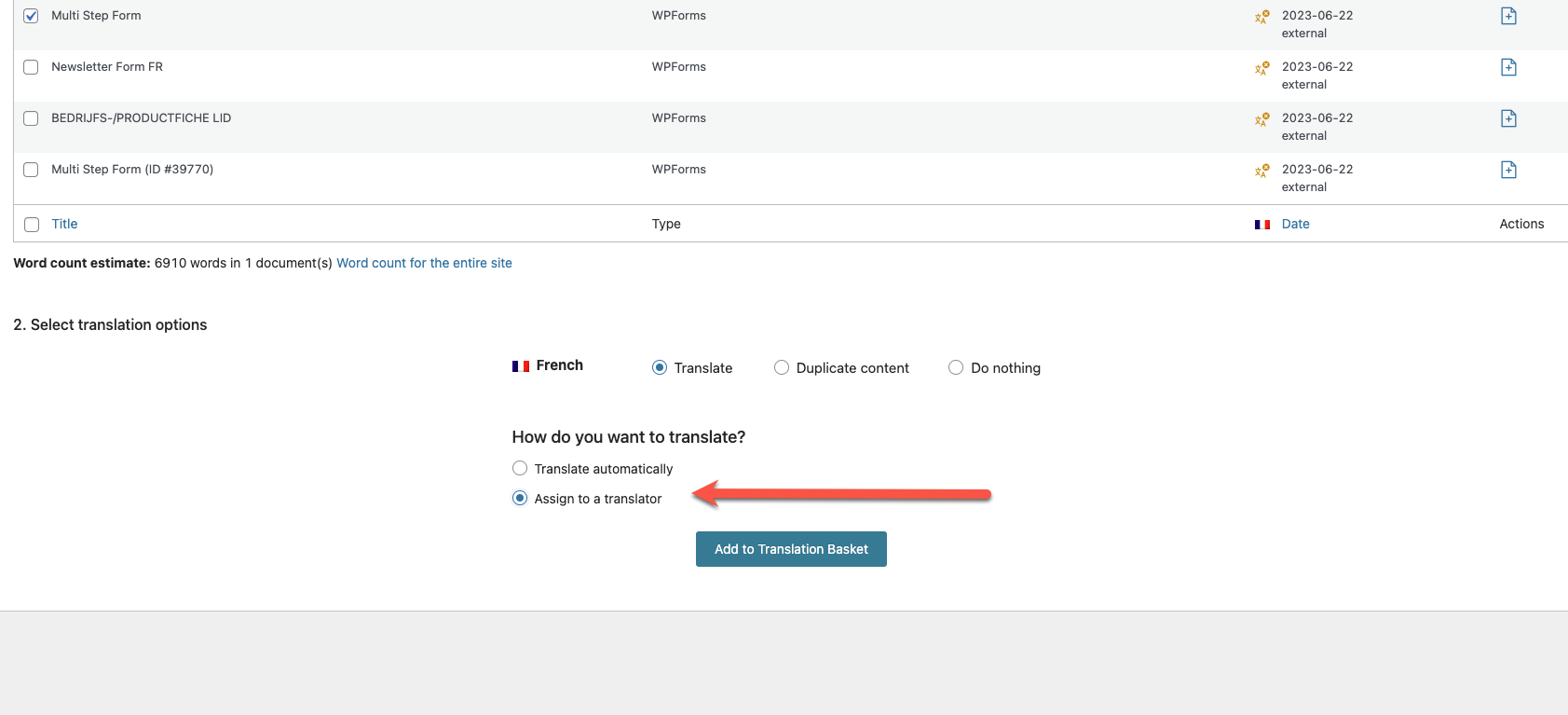This screenshot has width=1568, height=715.
Task: Click translation status icon for checked Multi Step Form
Action: [1261, 17]
